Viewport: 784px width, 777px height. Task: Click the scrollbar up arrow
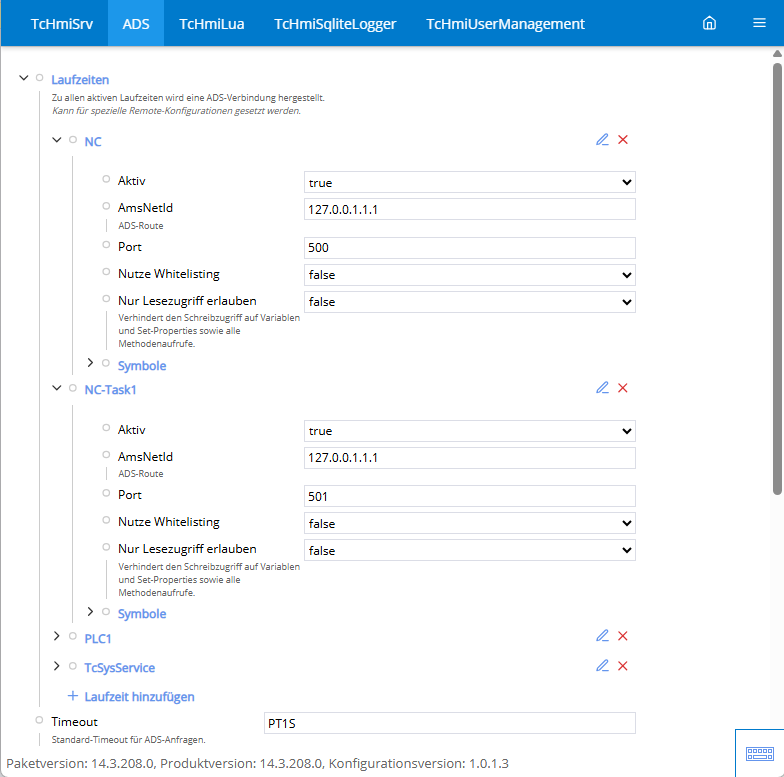(777, 54)
